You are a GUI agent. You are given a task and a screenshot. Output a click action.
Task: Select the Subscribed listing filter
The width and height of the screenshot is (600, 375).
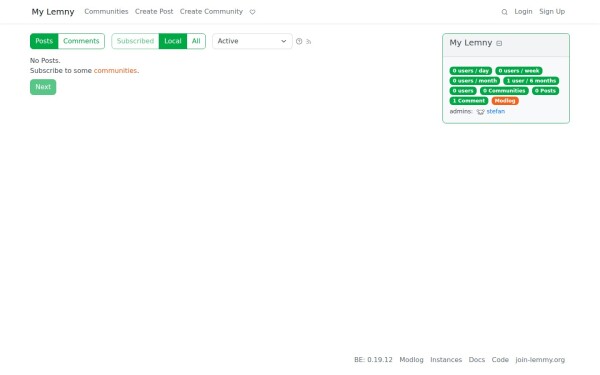point(135,41)
